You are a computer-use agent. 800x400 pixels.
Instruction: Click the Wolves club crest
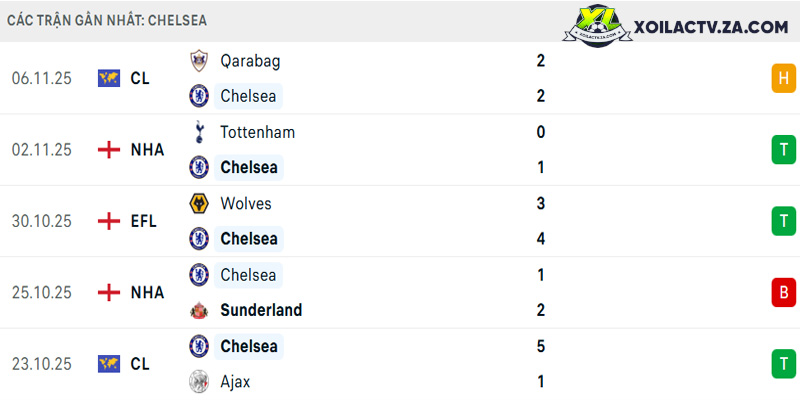point(199,204)
